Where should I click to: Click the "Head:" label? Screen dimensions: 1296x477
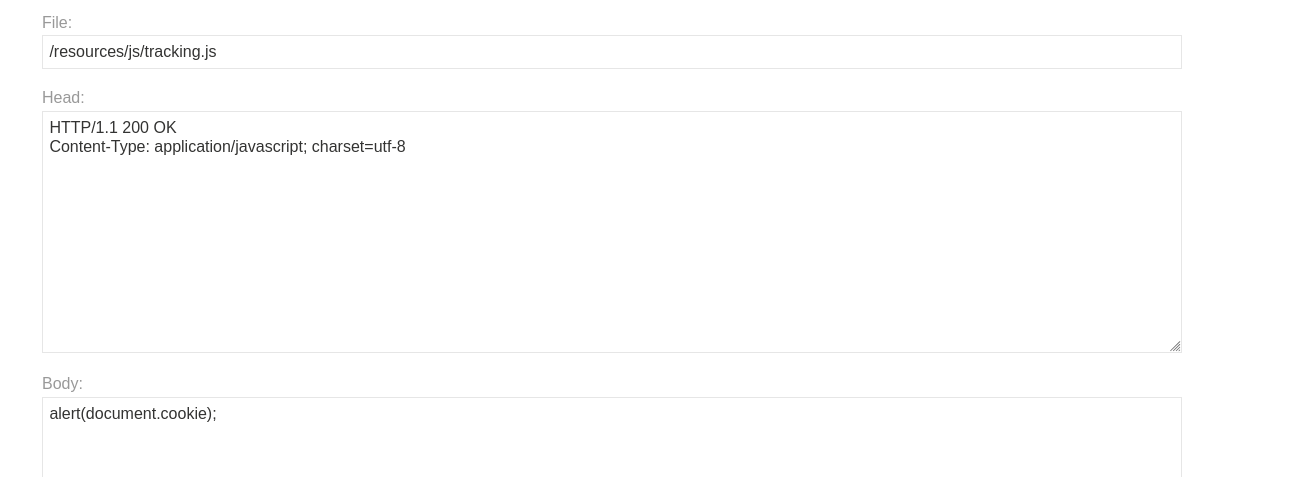pos(63,98)
